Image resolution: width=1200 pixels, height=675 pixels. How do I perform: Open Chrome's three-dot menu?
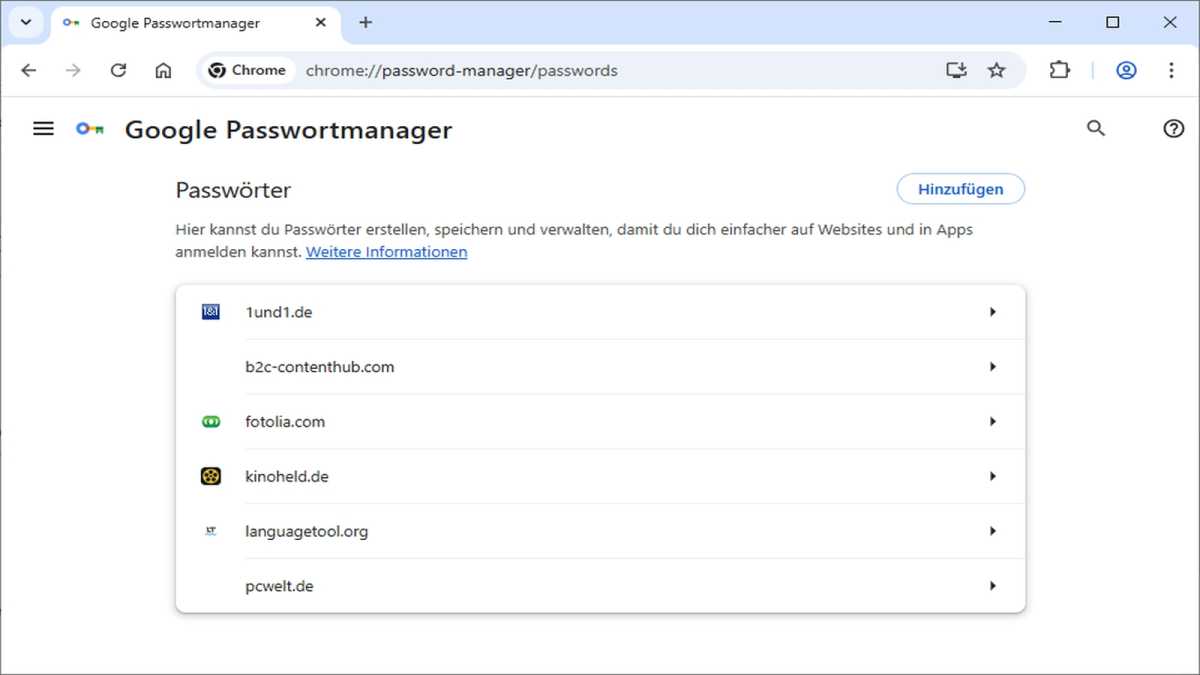point(1171,70)
